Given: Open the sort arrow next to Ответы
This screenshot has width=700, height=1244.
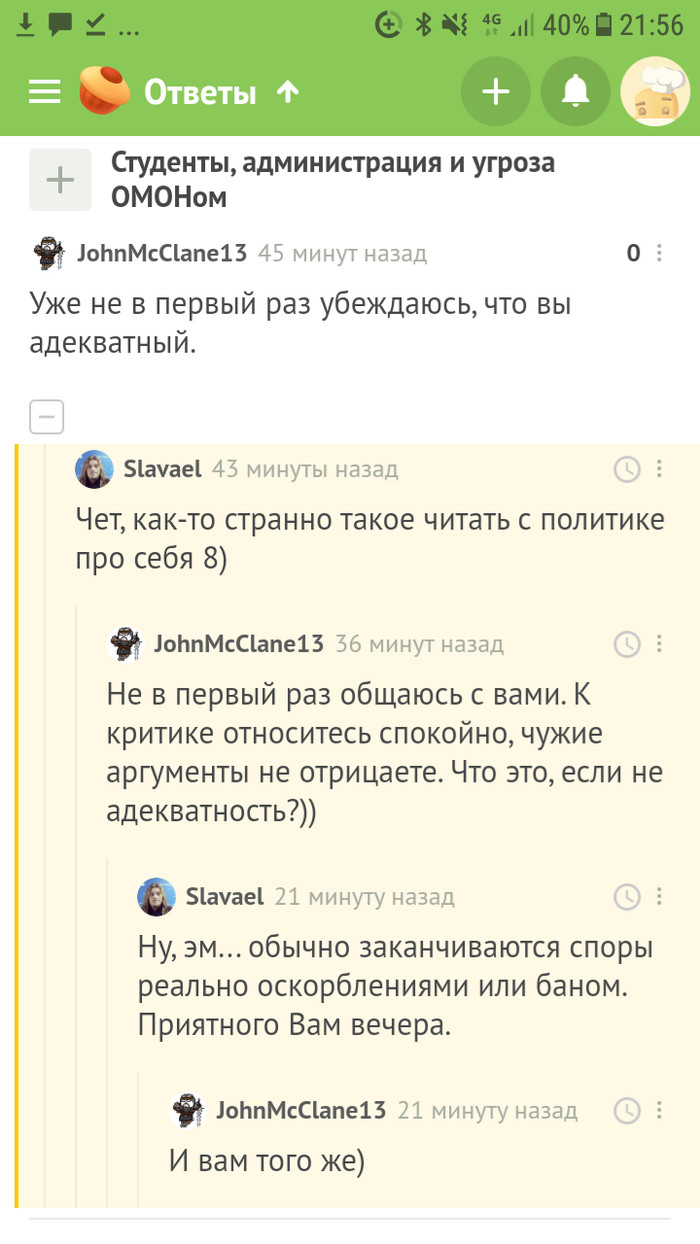Looking at the screenshot, I should (286, 91).
